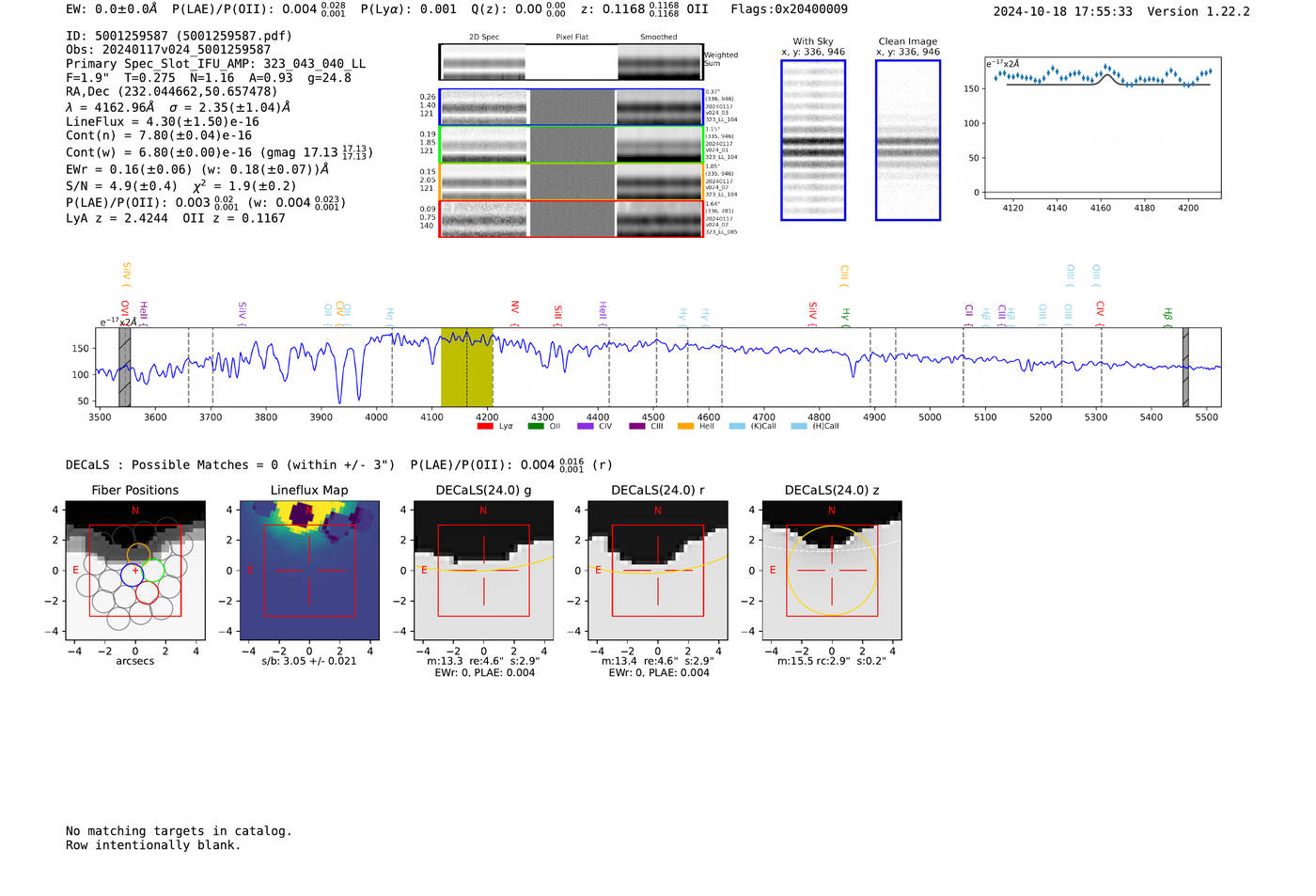Click the green Hβ line label
This screenshot has width=1316, height=896.
click(1168, 316)
